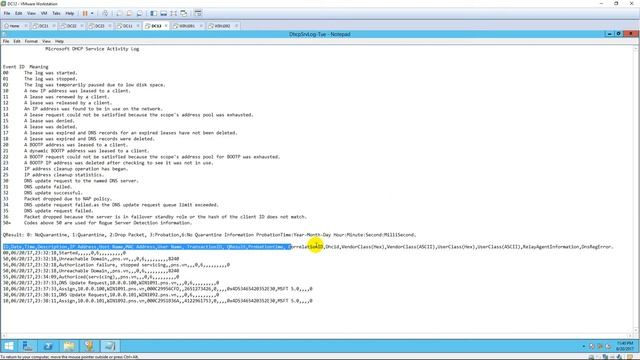
Task: Open VMware Edit menu
Action: (x=19, y=13)
